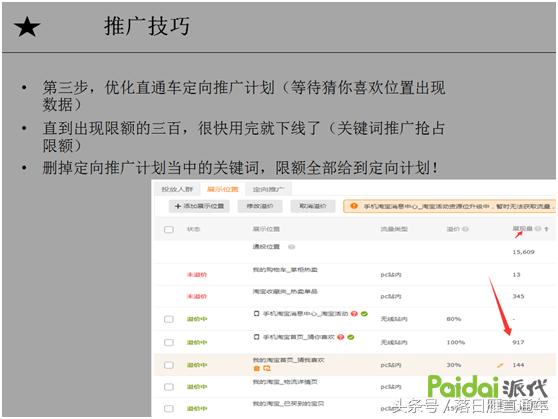
Task: Click the sort arrow next to 展现量 header
Action: 546,229
